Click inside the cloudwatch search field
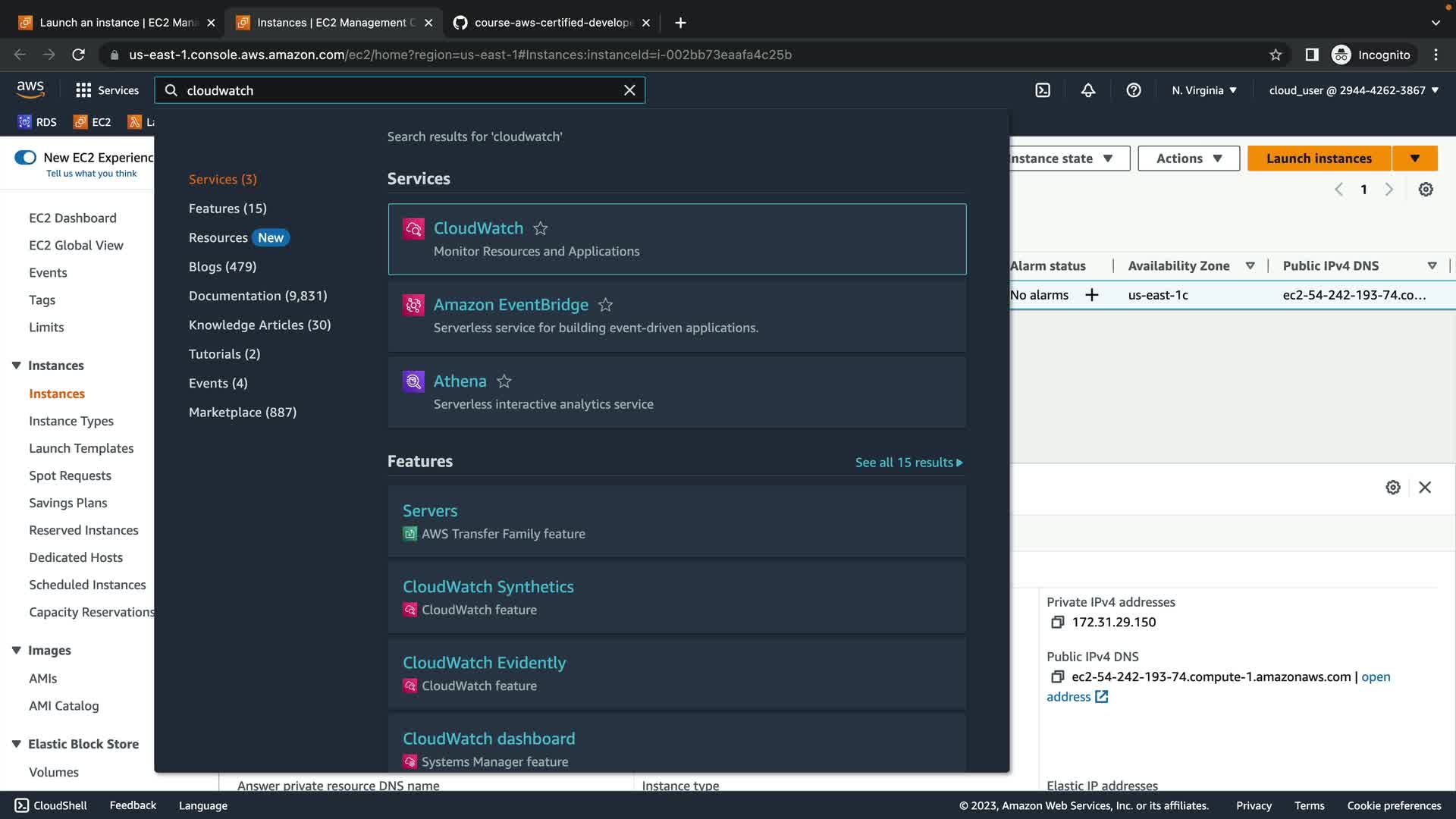The width and height of the screenshot is (1456, 819). coord(394,90)
